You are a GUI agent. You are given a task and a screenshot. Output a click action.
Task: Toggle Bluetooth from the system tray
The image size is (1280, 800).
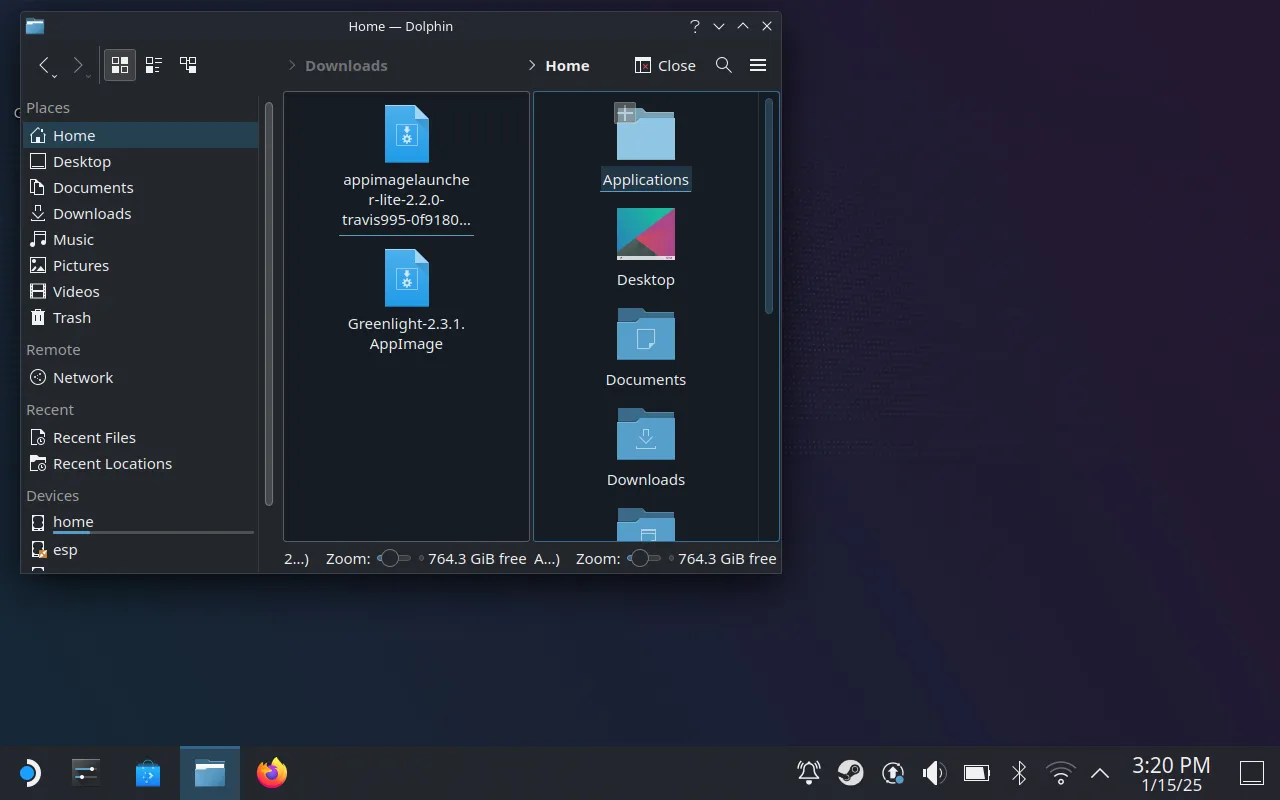(1018, 772)
